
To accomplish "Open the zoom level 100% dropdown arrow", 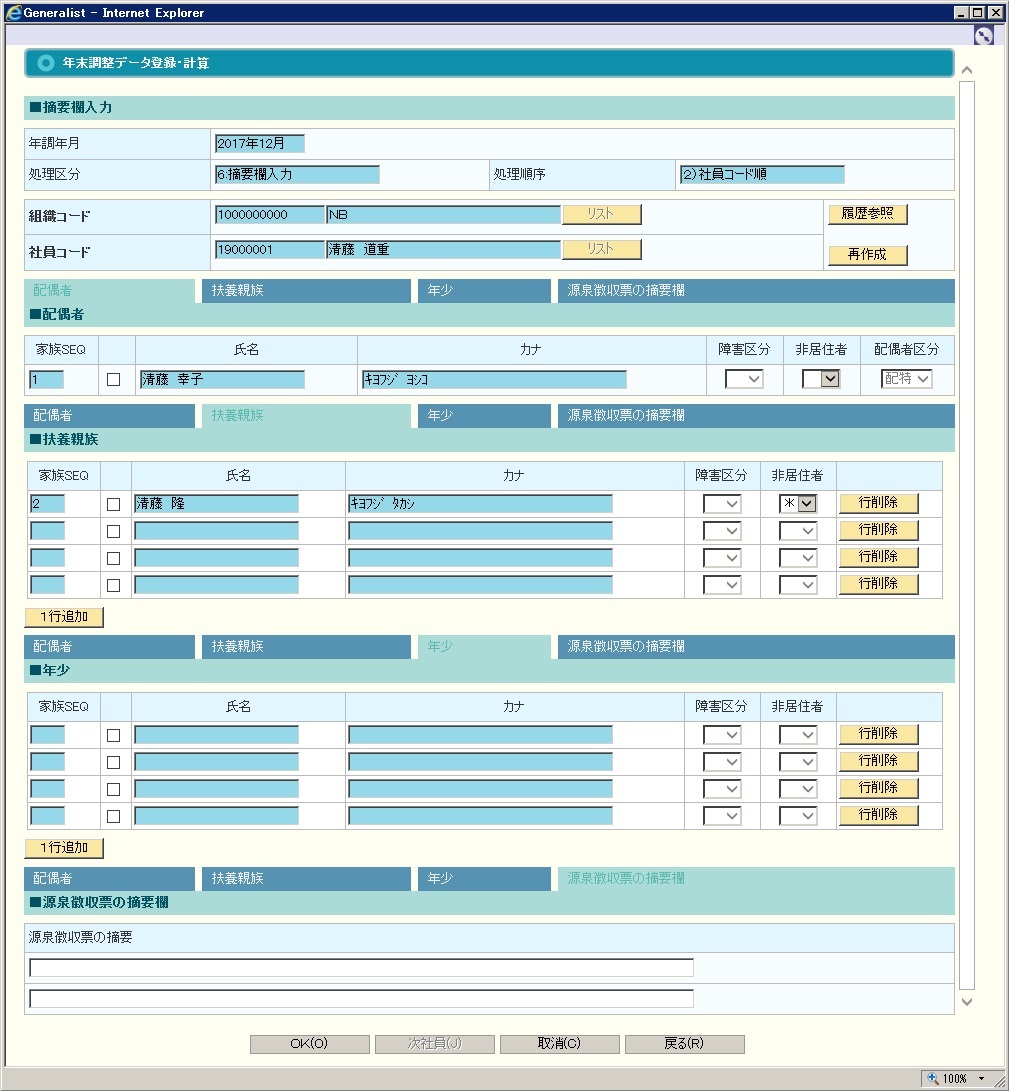I will [x=981, y=1078].
